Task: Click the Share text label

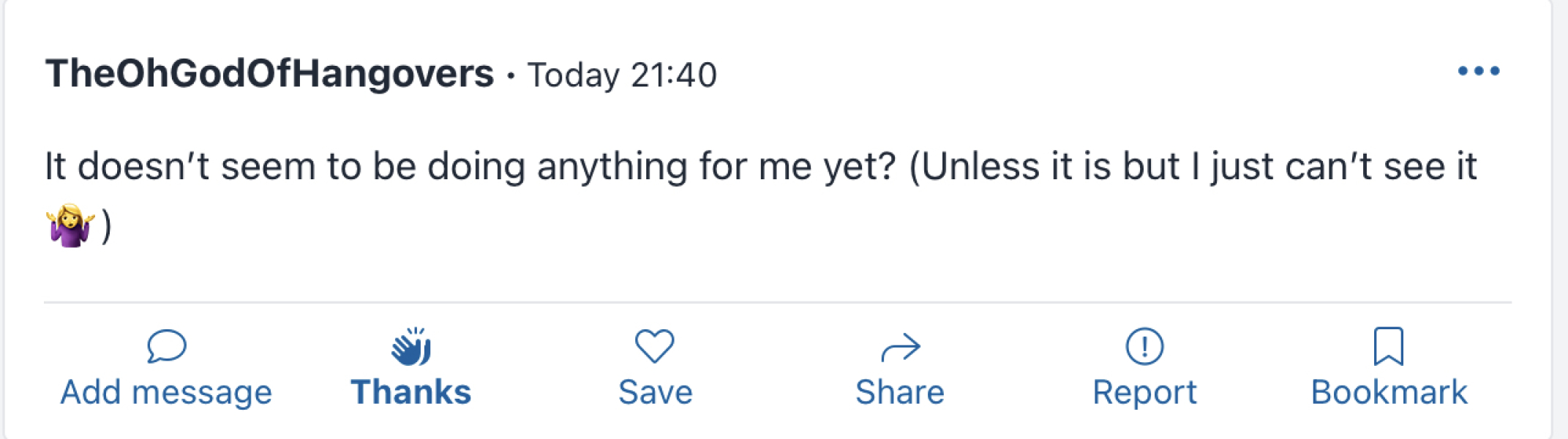Action: point(901,393)
